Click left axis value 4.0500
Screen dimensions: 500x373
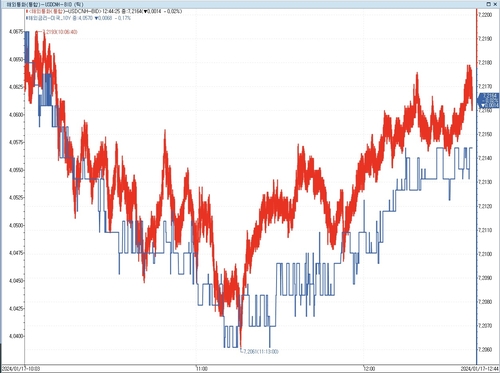[16, 225]
